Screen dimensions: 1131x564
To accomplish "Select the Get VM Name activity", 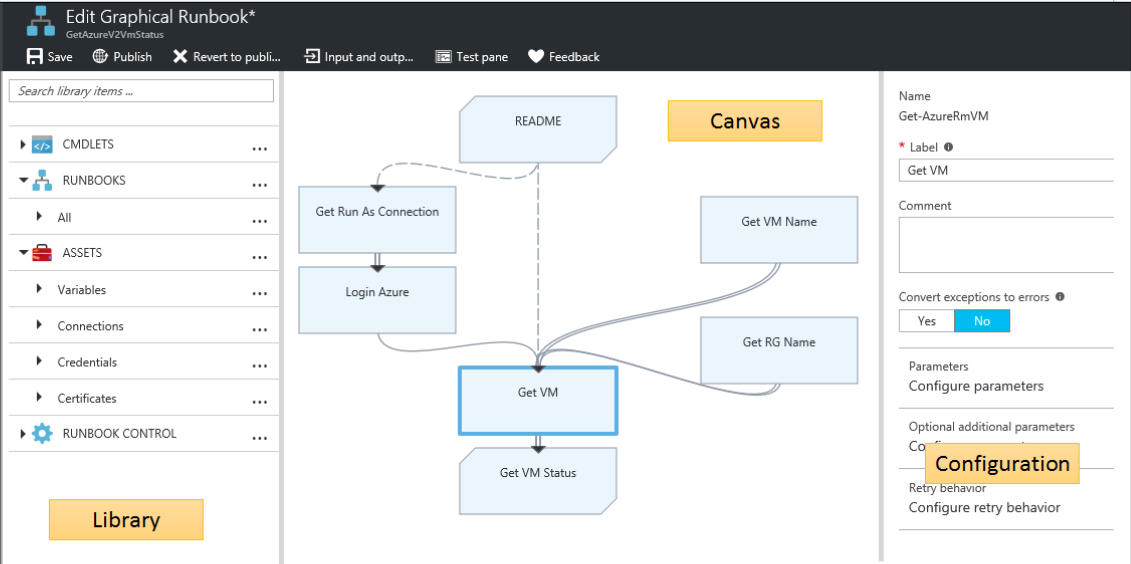I will (x=779, y=229).
